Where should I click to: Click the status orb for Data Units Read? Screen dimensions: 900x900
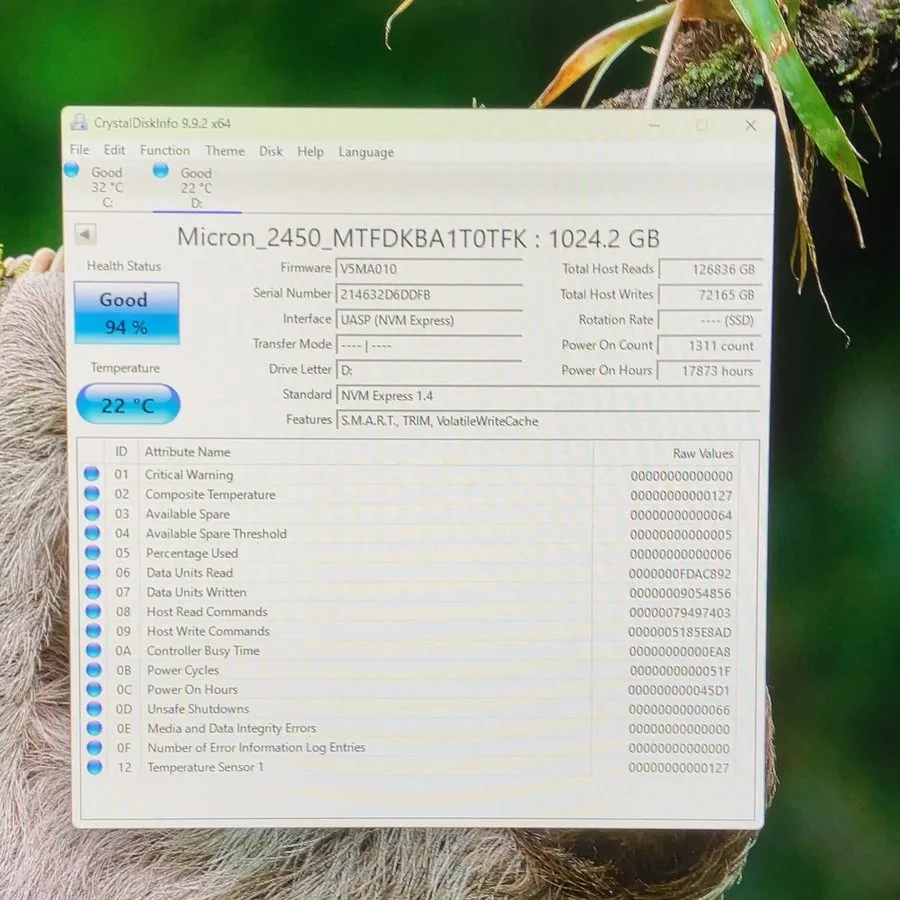(92, 572)
